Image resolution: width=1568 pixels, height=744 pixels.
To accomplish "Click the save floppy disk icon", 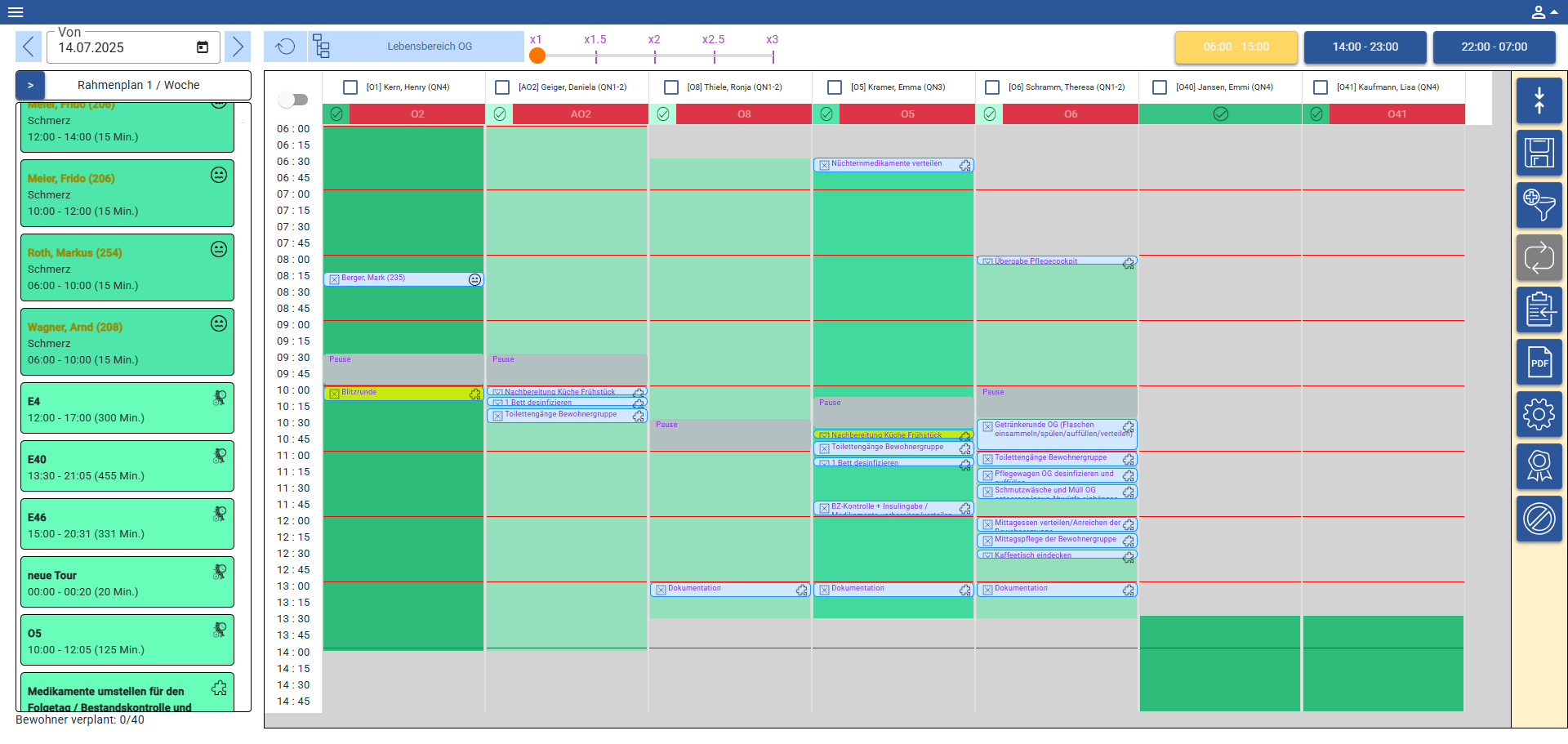I will pyautogui.click(x=1539, y=153).
